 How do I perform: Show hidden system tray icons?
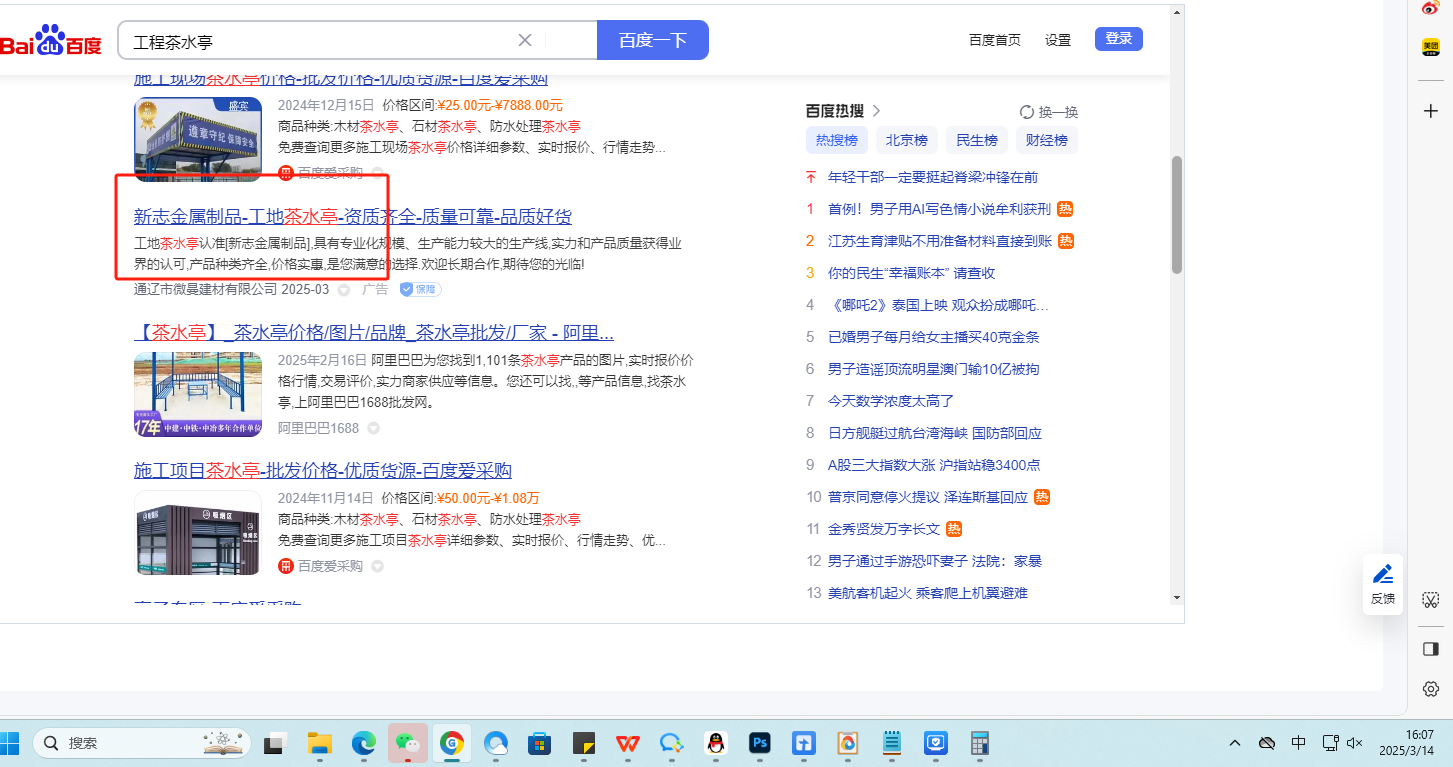point(1235,743)
